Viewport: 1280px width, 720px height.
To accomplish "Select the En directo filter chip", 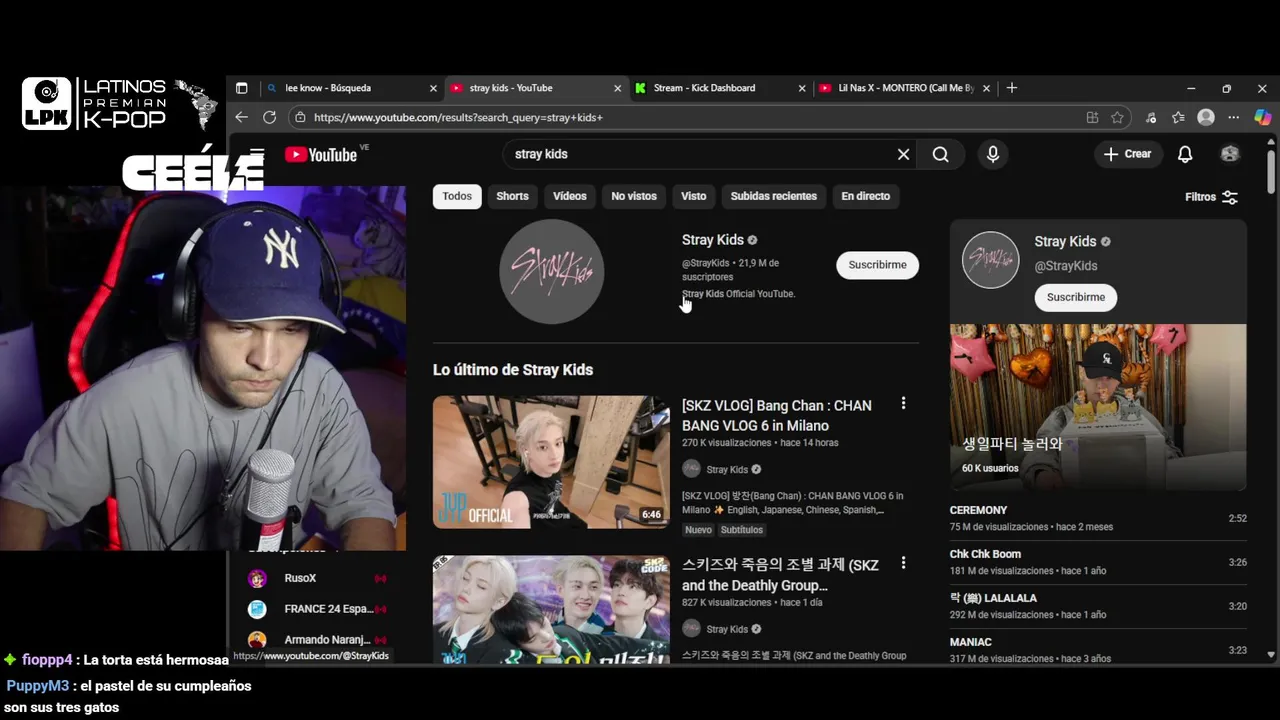I will click(x=866, y=196).
